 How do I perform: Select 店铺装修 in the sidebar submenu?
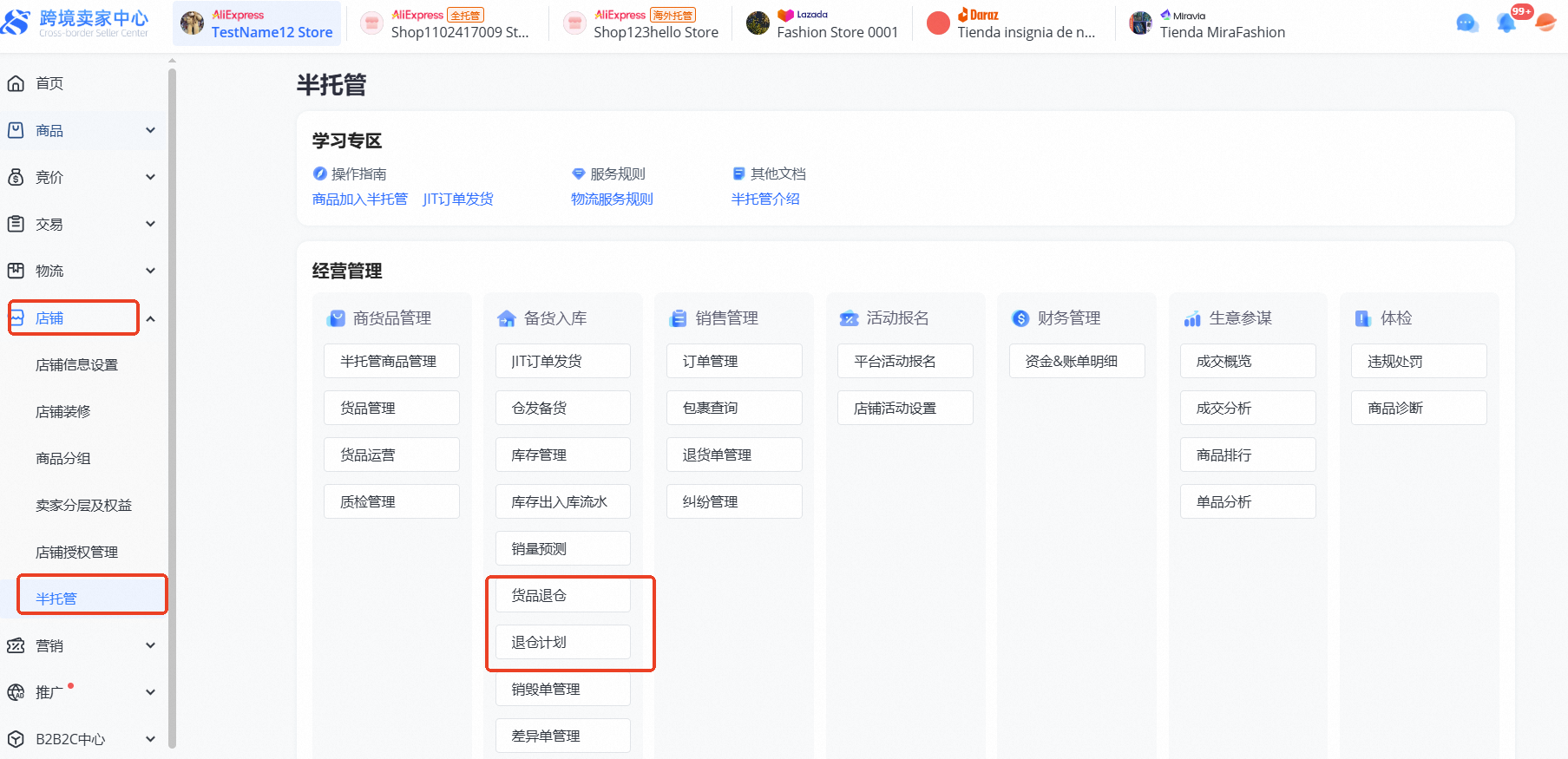click(63, 411)
